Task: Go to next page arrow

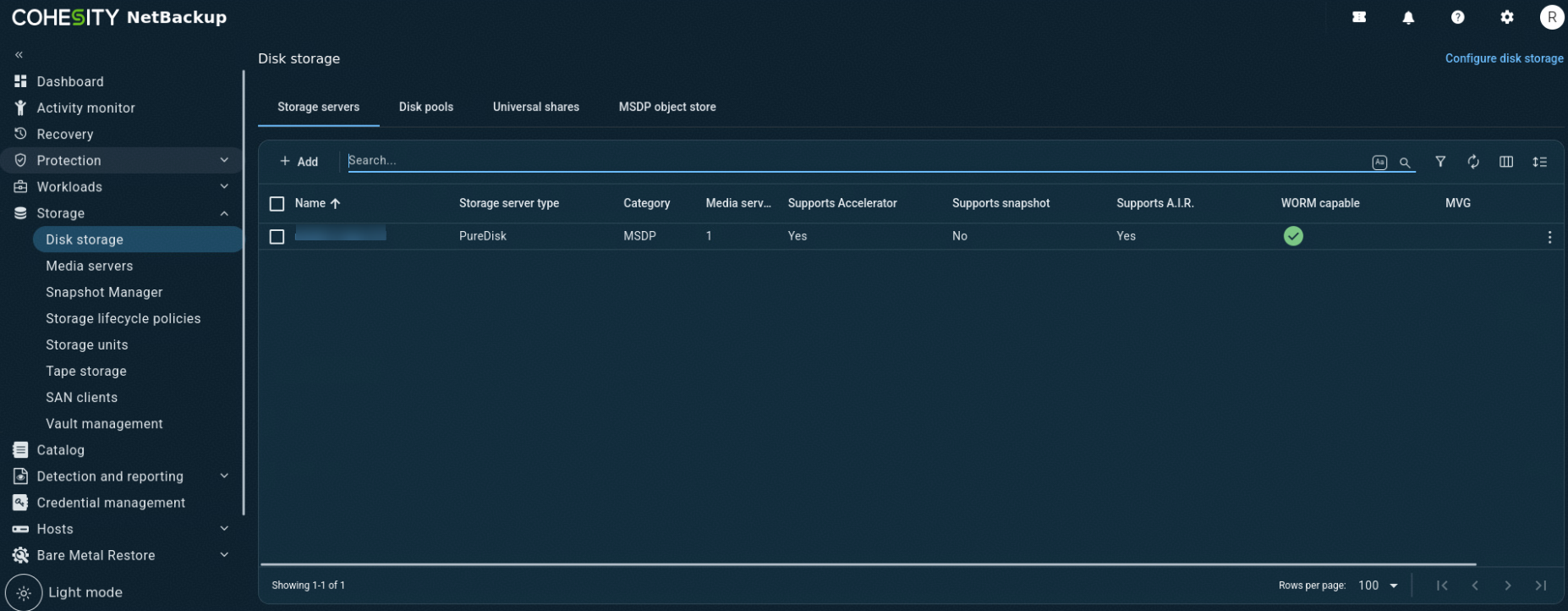Action: (x=1508, y=586)
